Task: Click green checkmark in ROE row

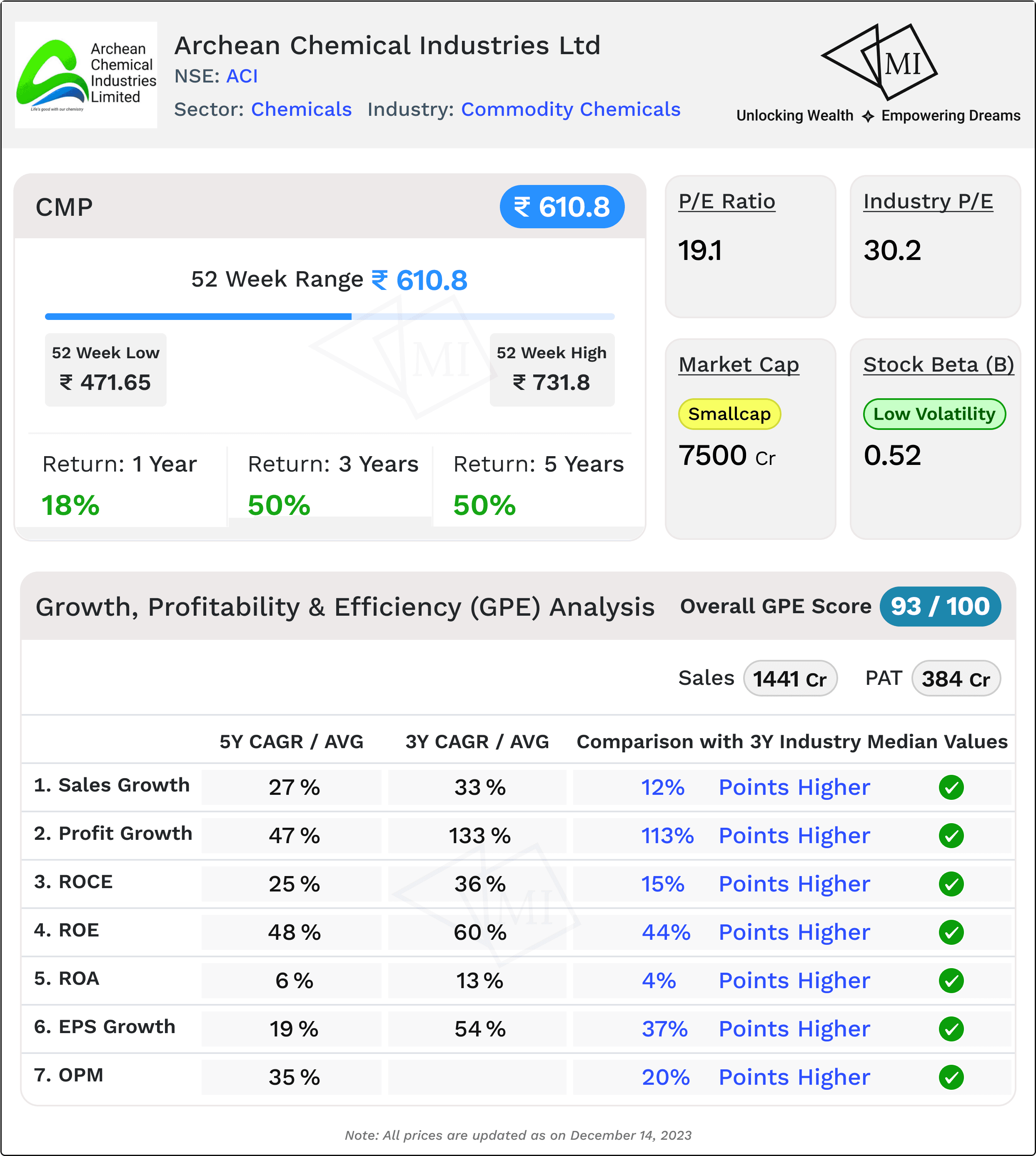Action: [x=951, y=932]
